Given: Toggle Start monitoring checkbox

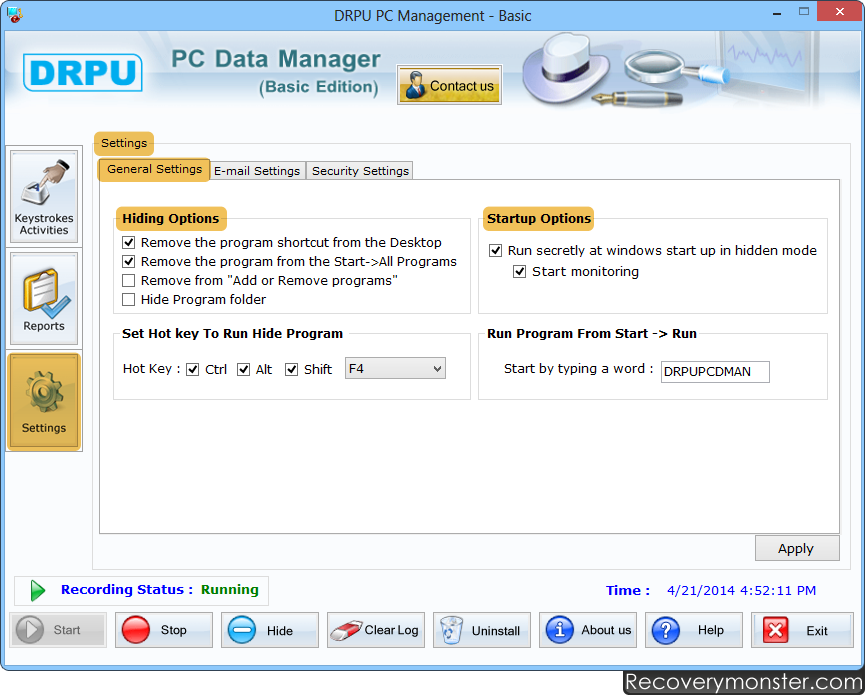Looking at the screenshot, I should click(x=519, y=271).
